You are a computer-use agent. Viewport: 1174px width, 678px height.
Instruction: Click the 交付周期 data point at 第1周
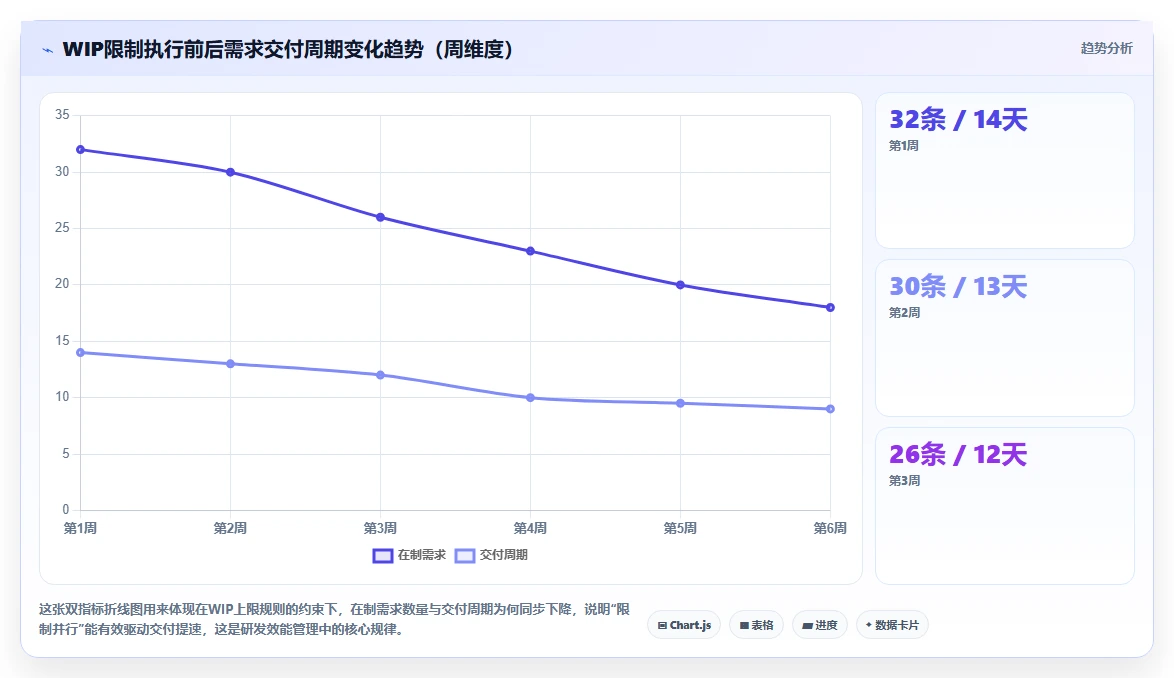click(80, 352)
